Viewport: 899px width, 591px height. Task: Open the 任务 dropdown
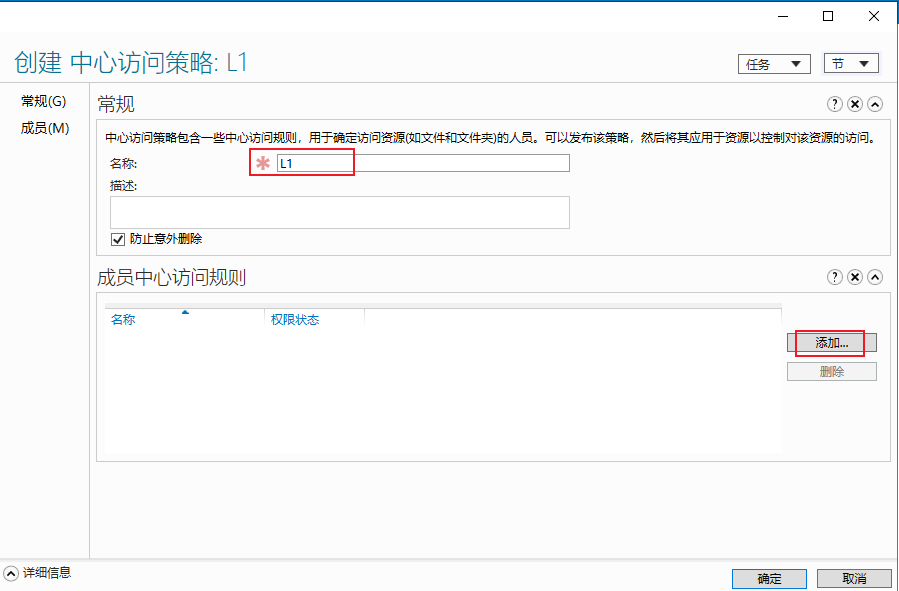[x=774, y=64]
